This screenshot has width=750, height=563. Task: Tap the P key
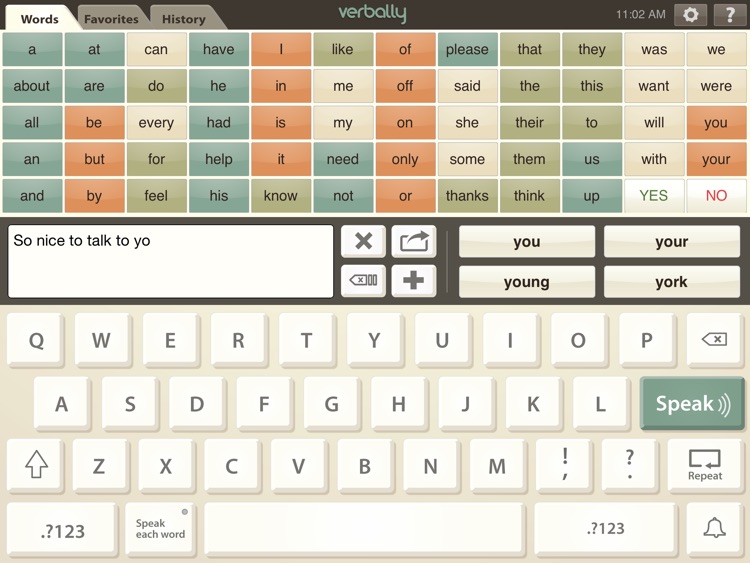647,340
